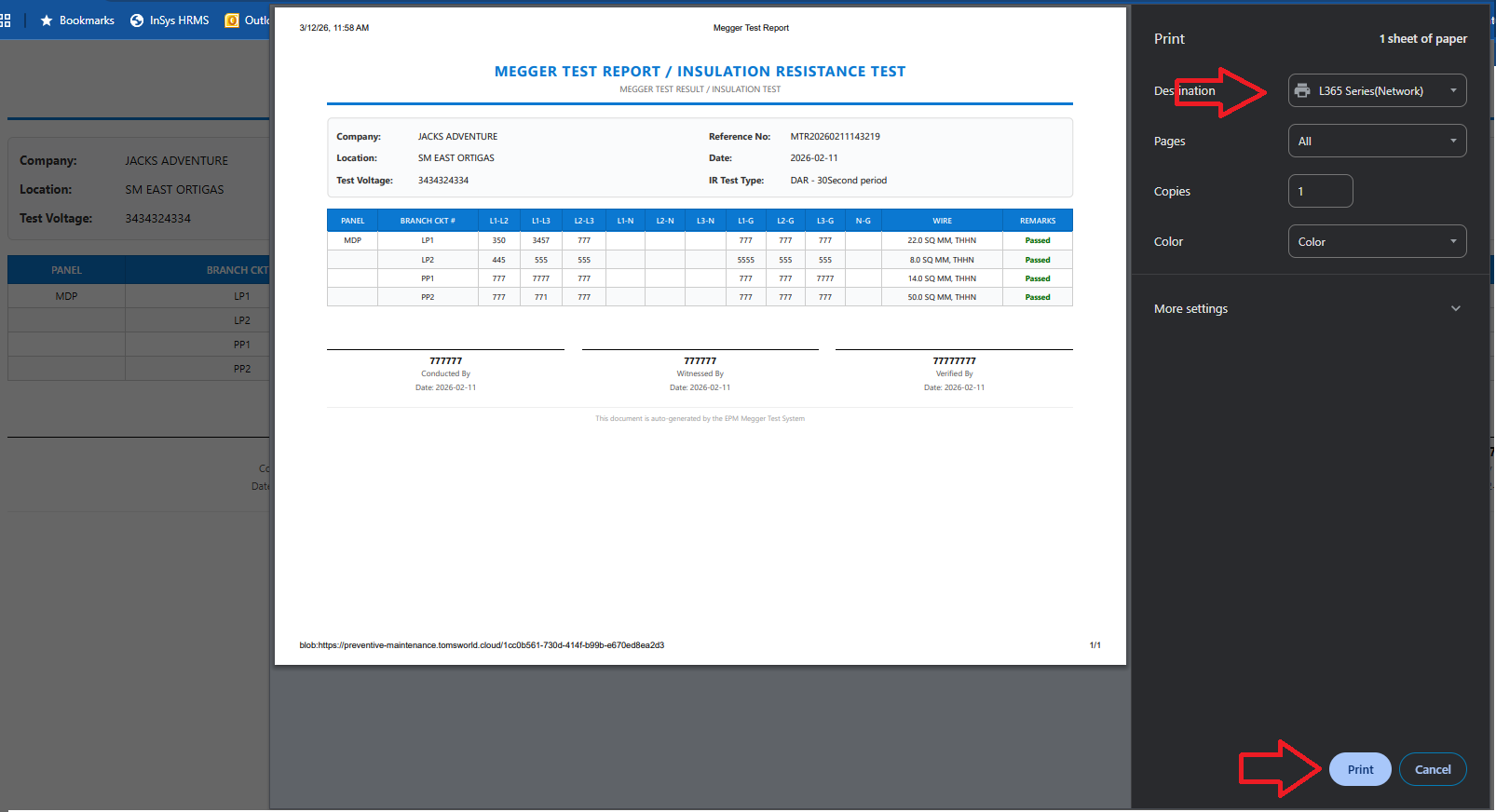1496x812 pixels.
Task: Click the printer icon in Destination field
Action: point(1302,90)
